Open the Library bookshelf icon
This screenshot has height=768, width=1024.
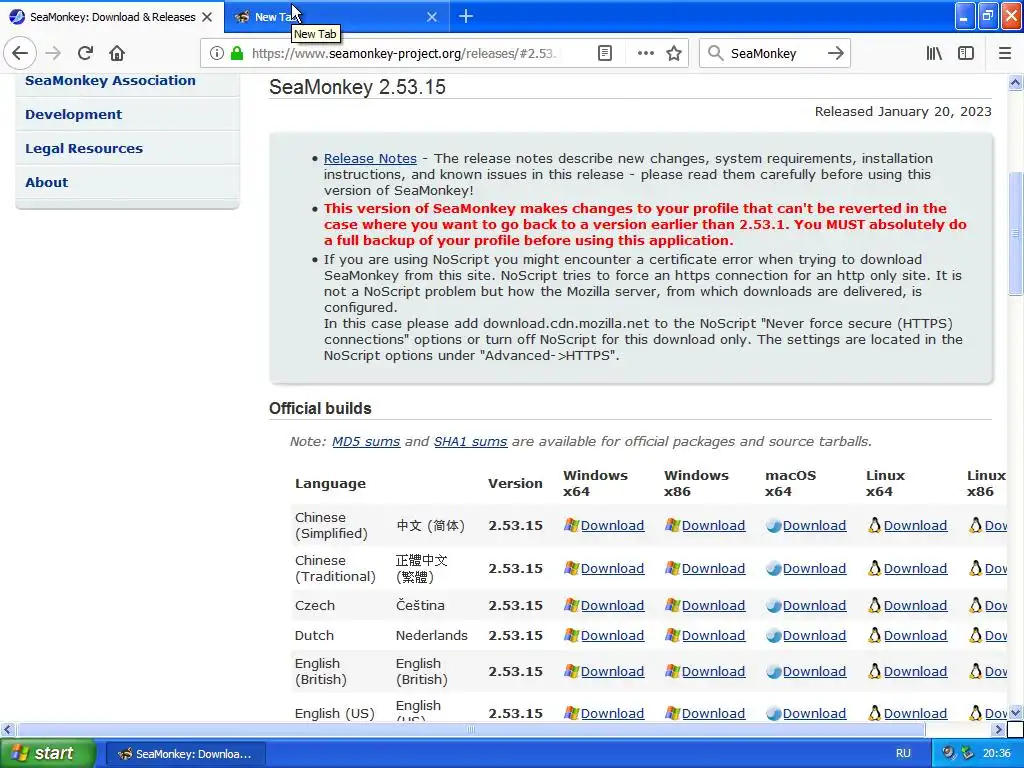click(934, 53)
